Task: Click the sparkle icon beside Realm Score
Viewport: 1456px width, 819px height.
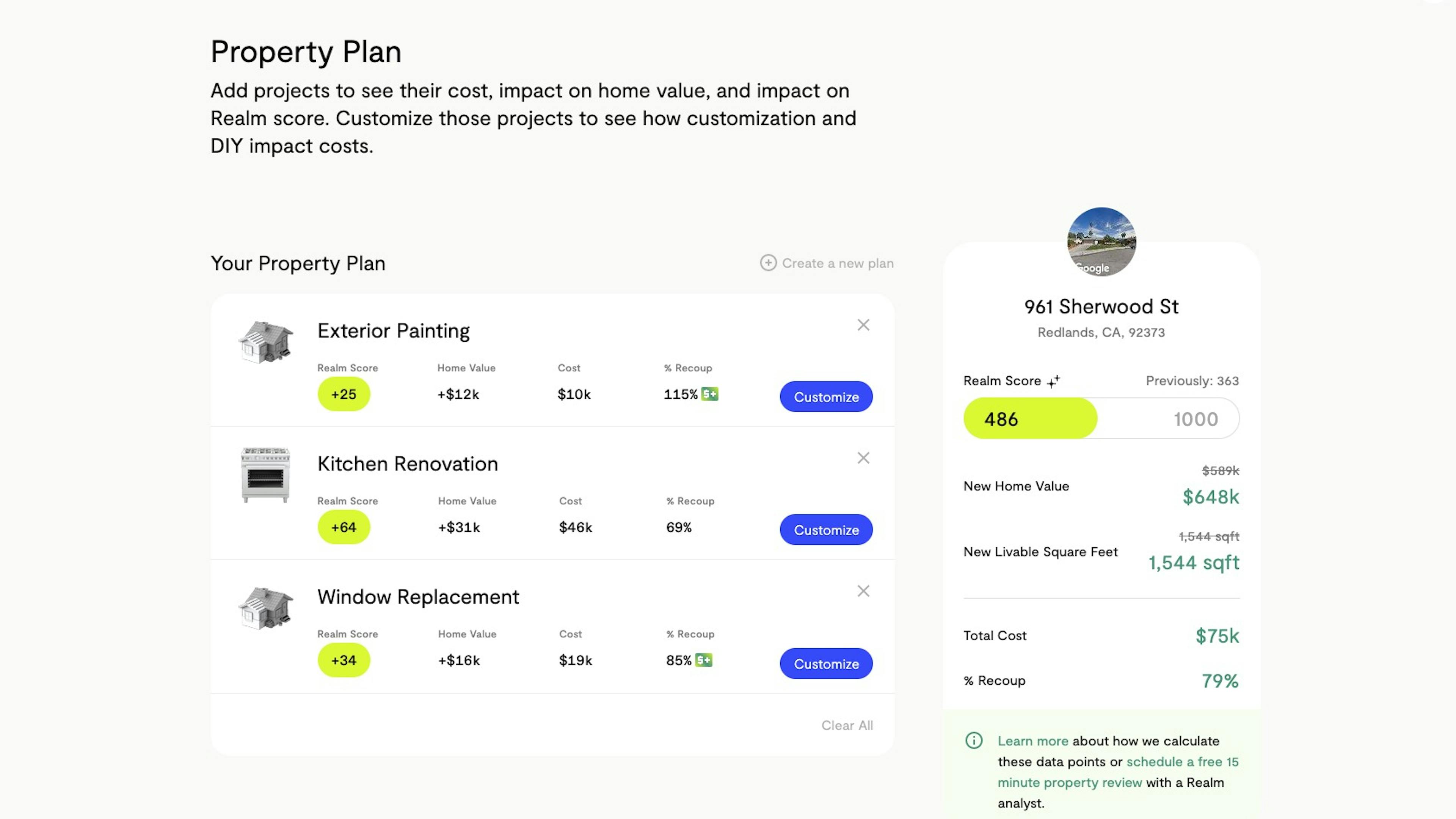Action: point(1053,382)
